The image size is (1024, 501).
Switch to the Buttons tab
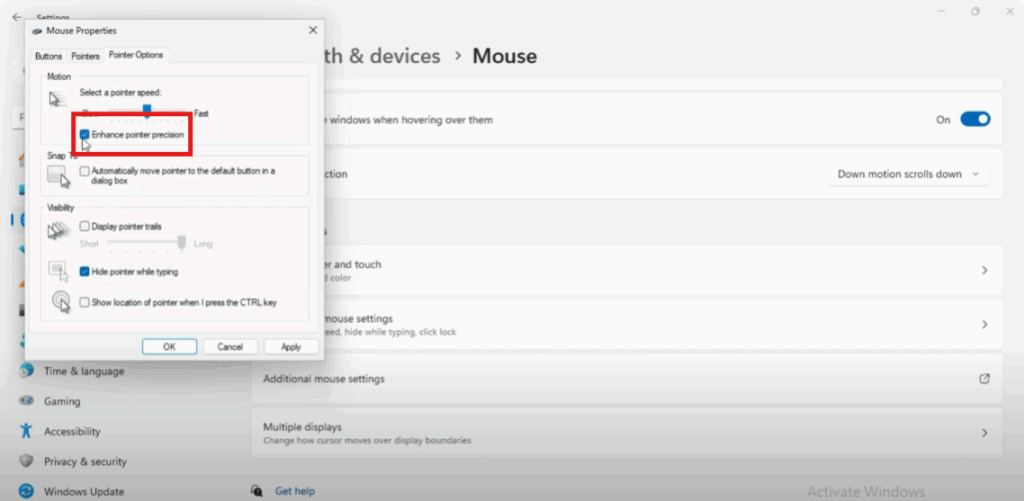pyautogui.click(x=48, y=56)
